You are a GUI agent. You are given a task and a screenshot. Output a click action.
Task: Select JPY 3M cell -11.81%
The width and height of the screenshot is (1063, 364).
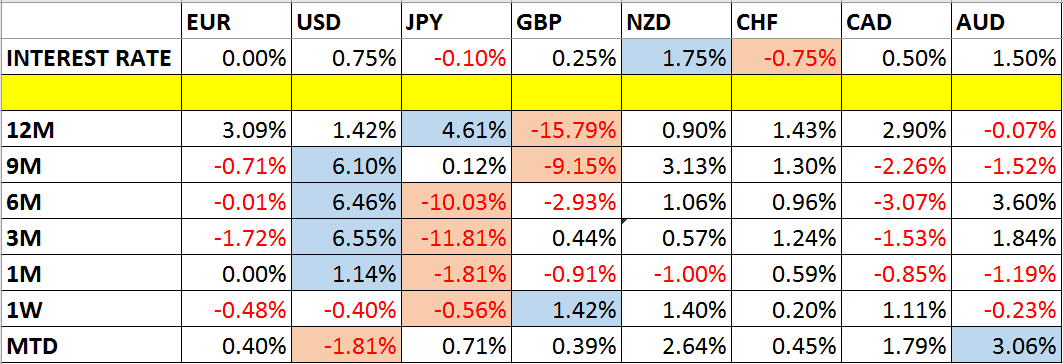(456, 237)
